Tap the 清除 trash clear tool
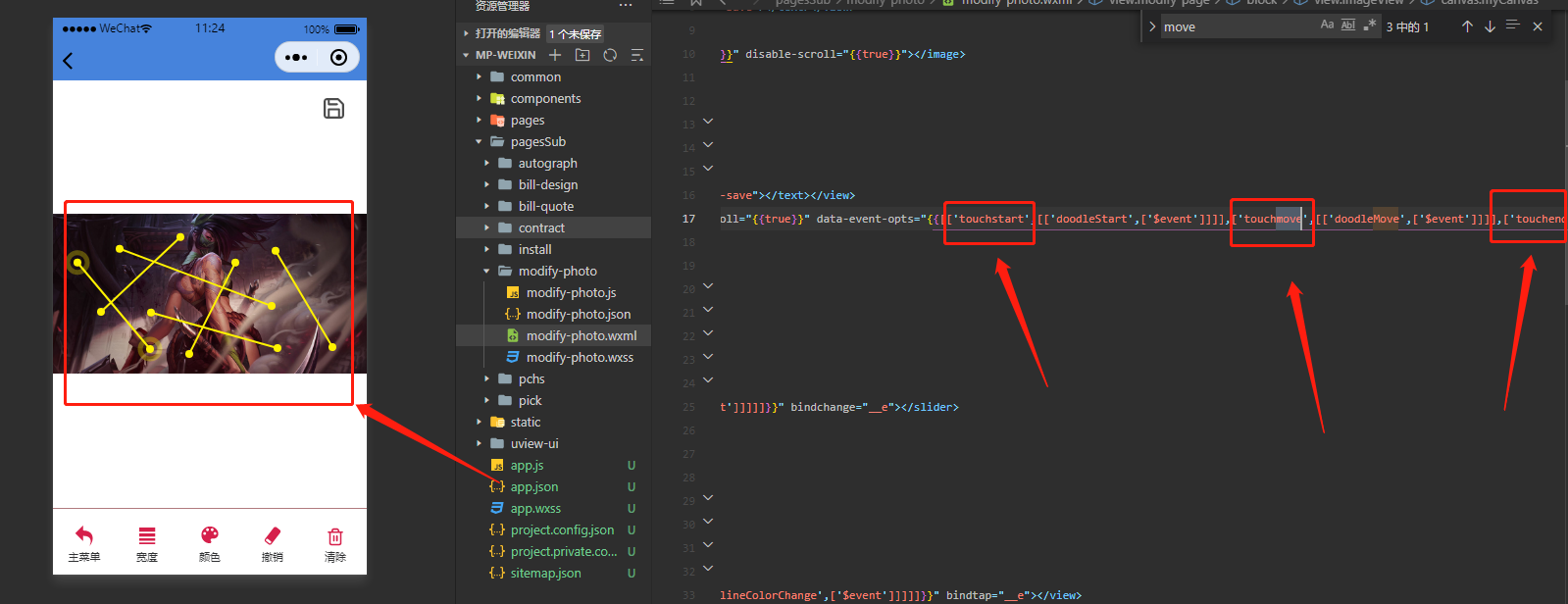 (335, 543)
